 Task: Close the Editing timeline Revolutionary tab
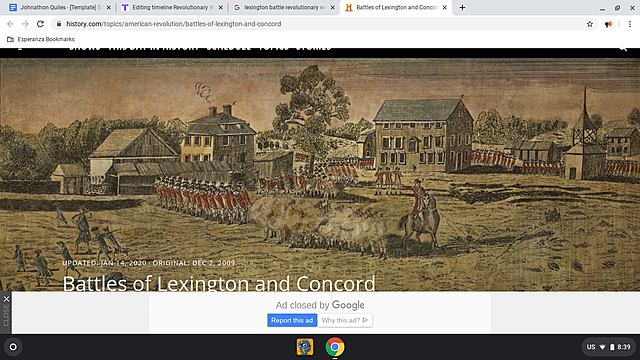[220, 7]
